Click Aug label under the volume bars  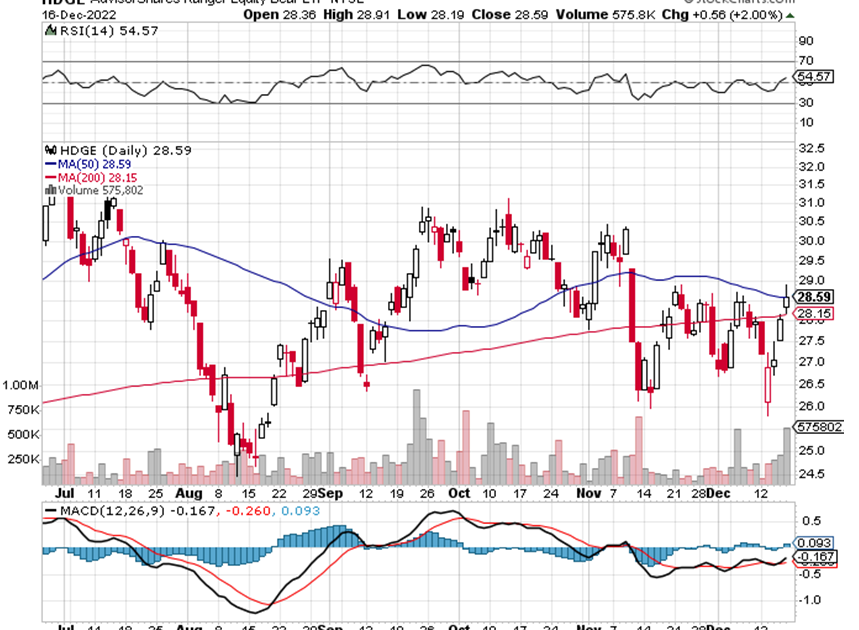188,493
